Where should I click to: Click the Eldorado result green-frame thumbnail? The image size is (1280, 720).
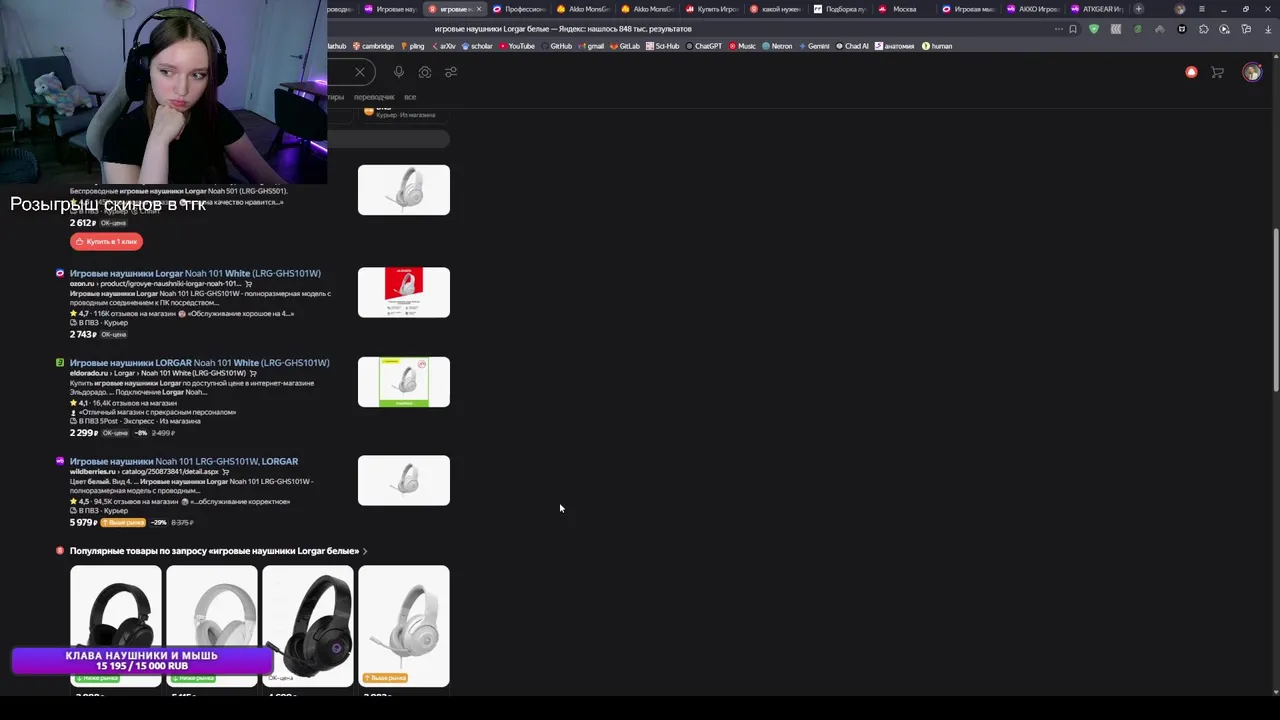[404, 382]
